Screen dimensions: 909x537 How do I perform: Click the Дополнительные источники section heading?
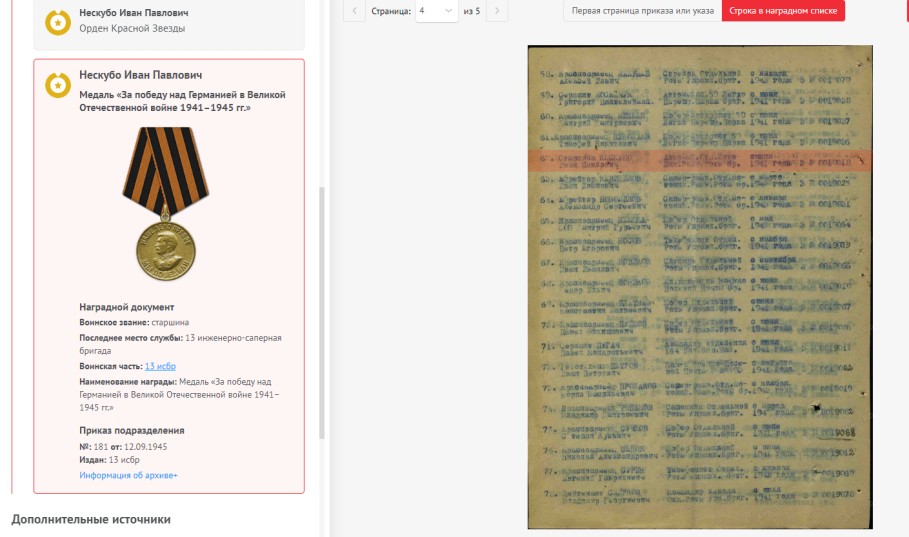click(91, 519)
